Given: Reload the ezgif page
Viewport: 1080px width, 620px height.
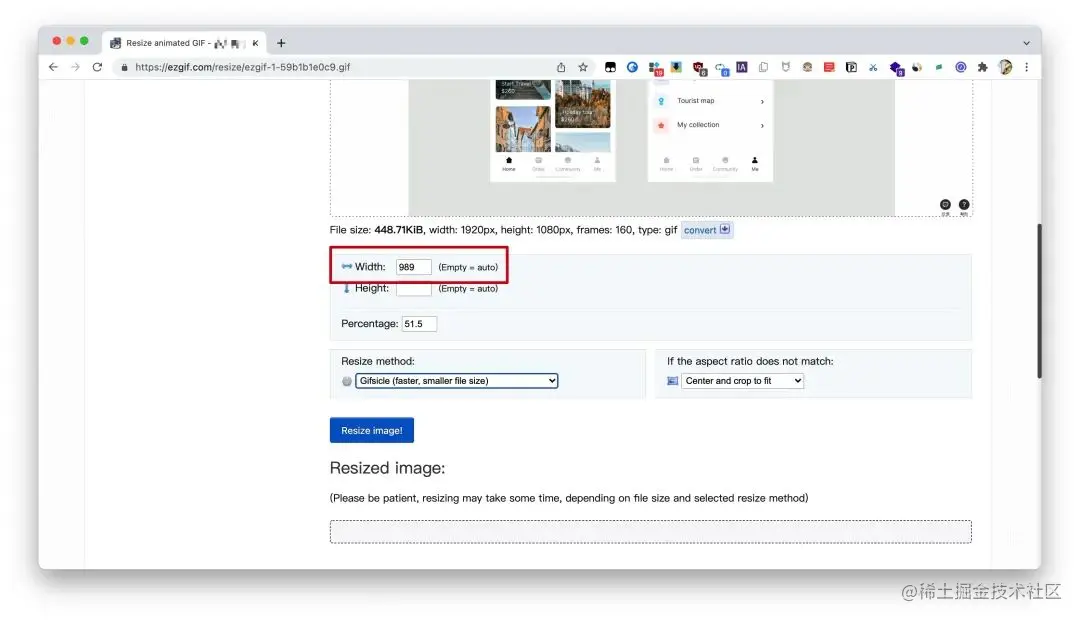Looking at the screenshot, I should [x=97, y=67].
